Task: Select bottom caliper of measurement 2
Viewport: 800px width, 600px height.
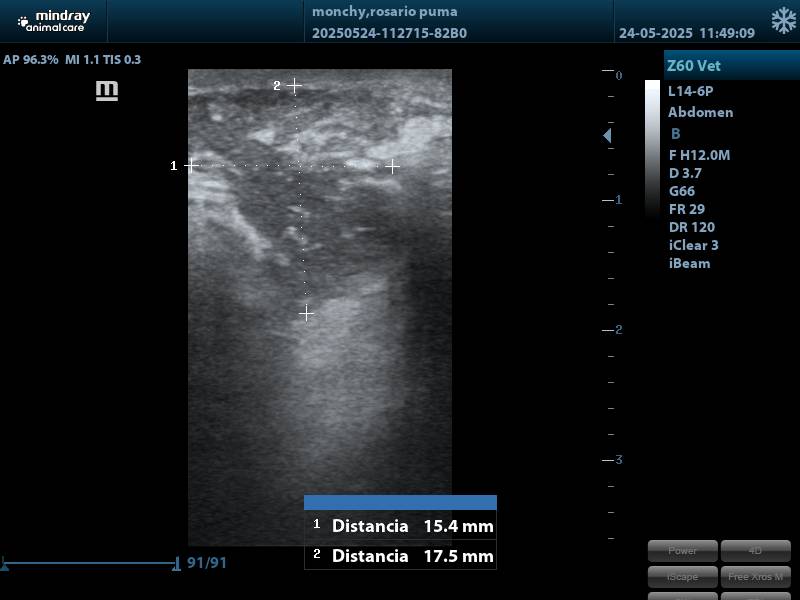Action: [x=306, y=314]
